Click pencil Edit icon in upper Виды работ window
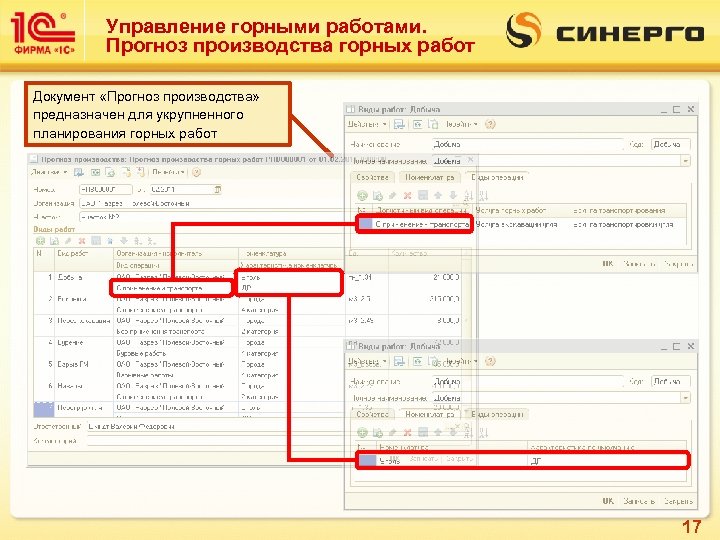Viewport: 720px width, 540px height. [x=392, y=196]
